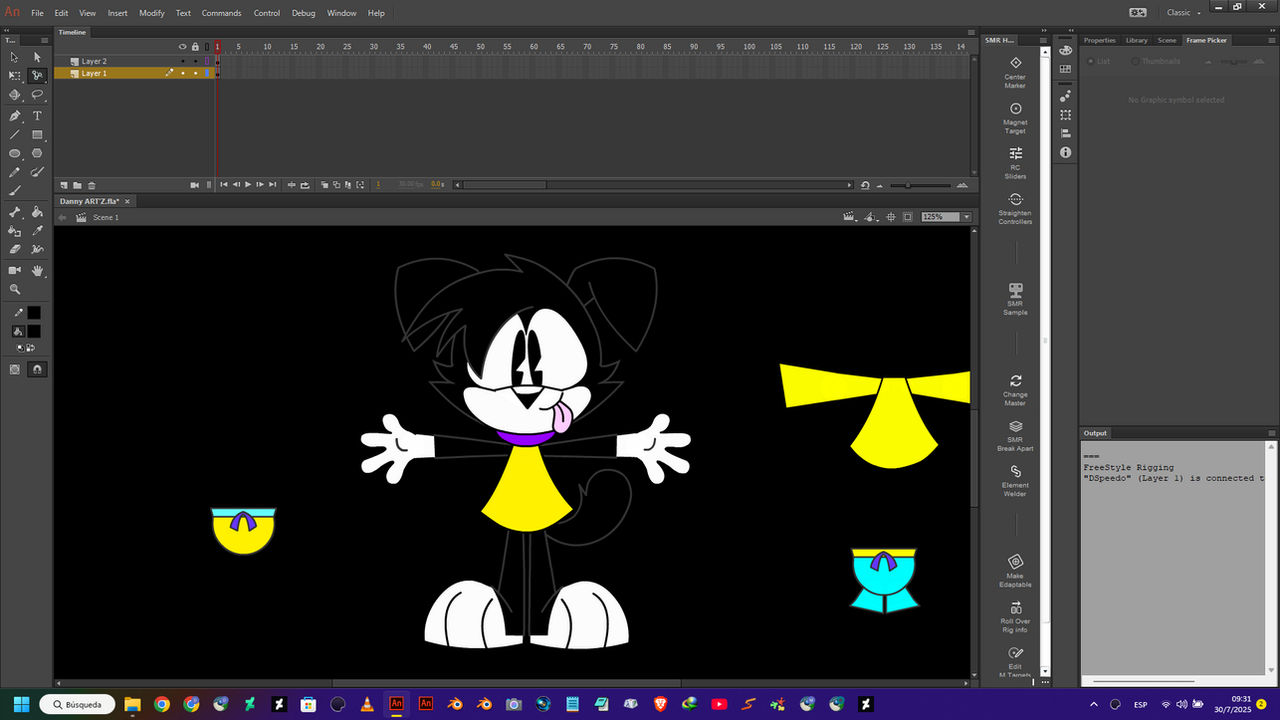This screenshot has width=1280, height=720.
Task: Select the Text tool
Action: [x=37, y=115]
